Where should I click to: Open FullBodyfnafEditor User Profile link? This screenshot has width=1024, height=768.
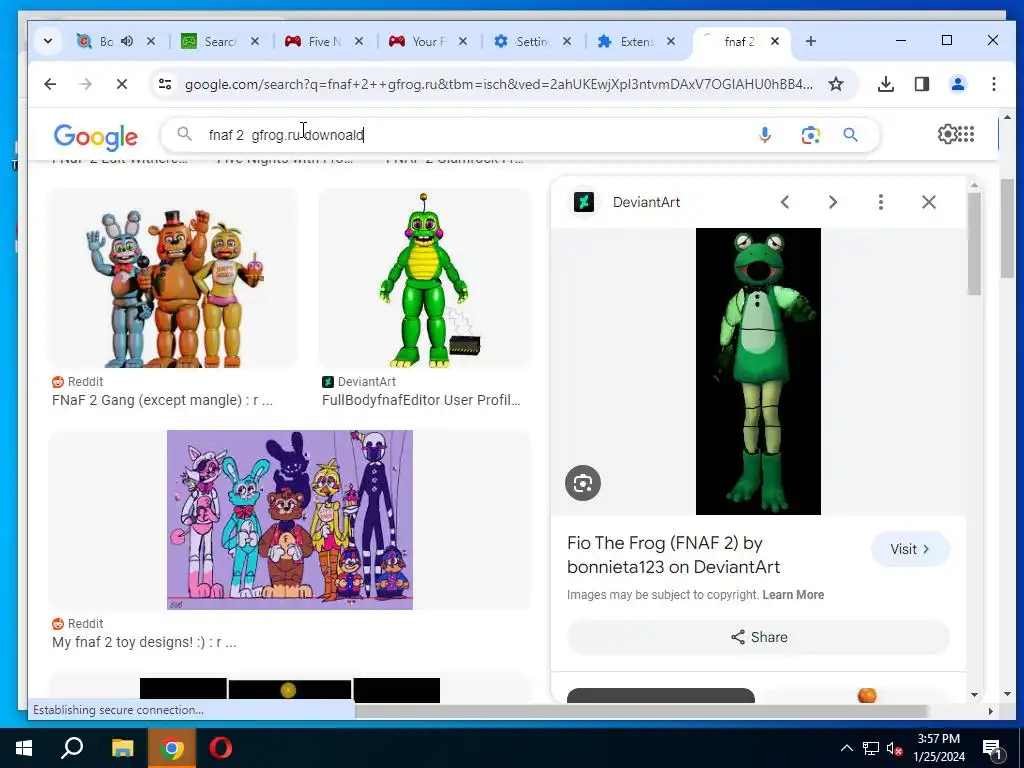click(x=421, y=400)
